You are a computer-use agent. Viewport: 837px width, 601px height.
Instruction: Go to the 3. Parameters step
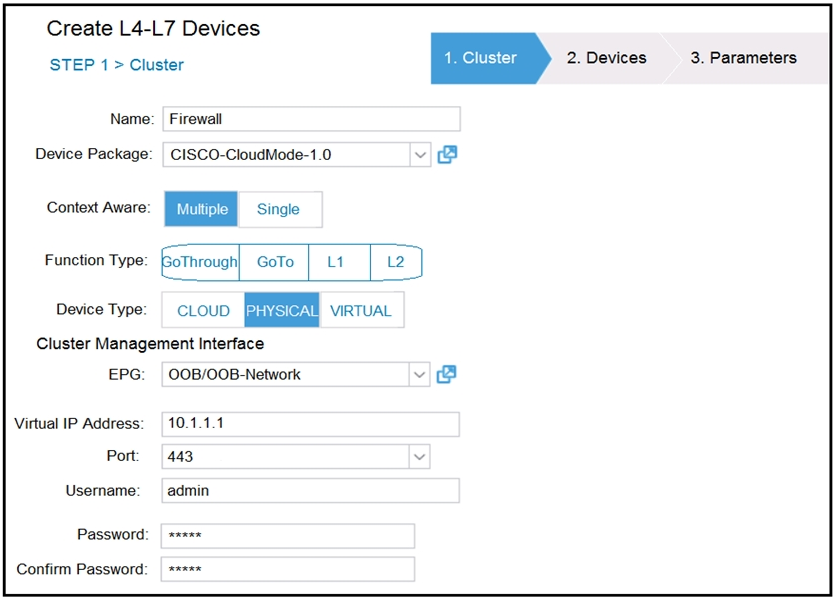pos(743,58)
